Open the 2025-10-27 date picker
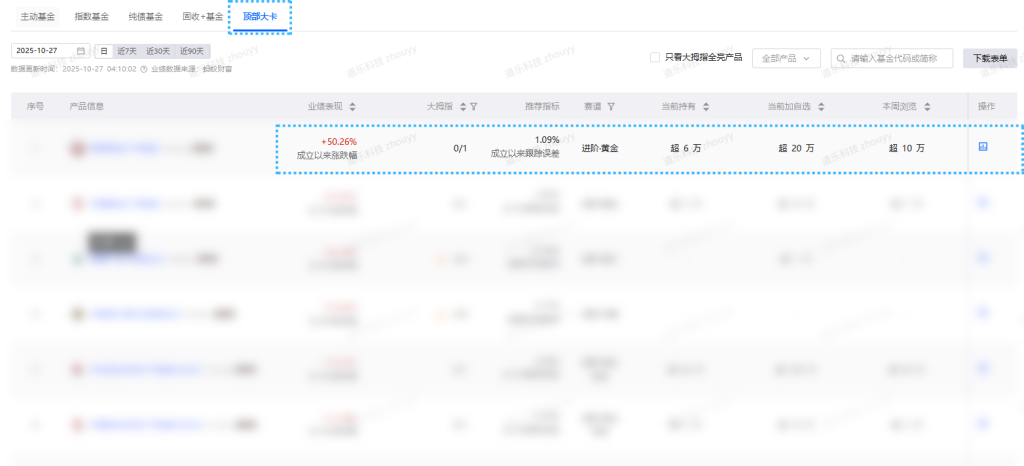Viewport: 1024px width, 466px height. point(44,51)
